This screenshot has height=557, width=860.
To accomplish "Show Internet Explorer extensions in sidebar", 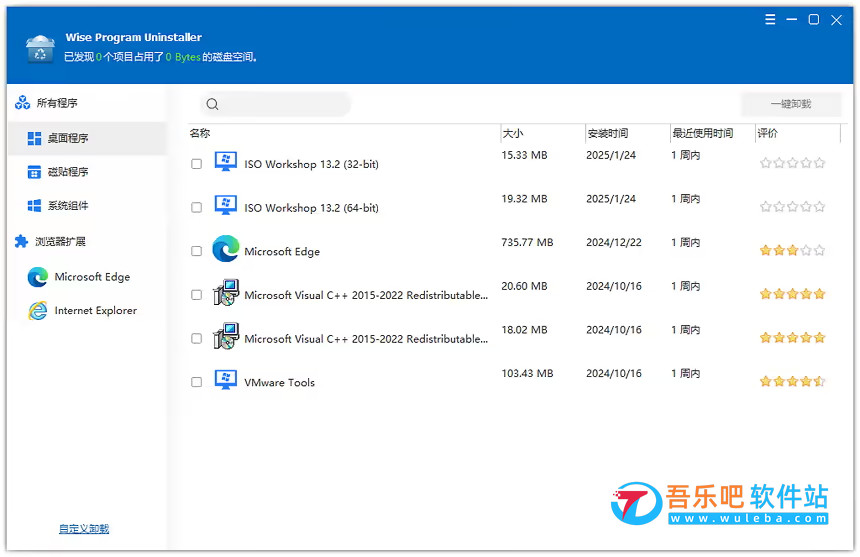I will point(87,310).
